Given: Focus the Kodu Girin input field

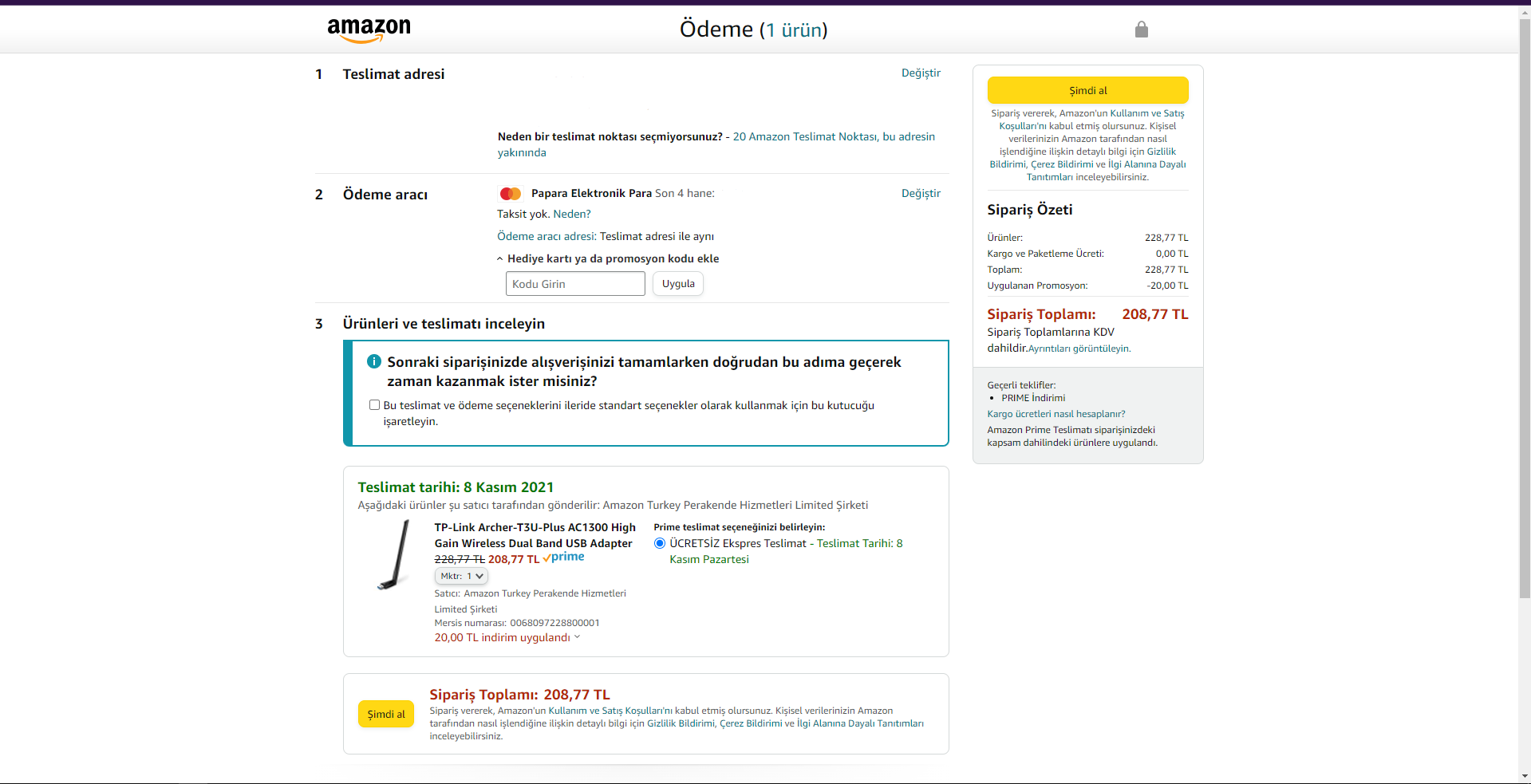Looking at the screenshot, I should [x=575, y=284].
